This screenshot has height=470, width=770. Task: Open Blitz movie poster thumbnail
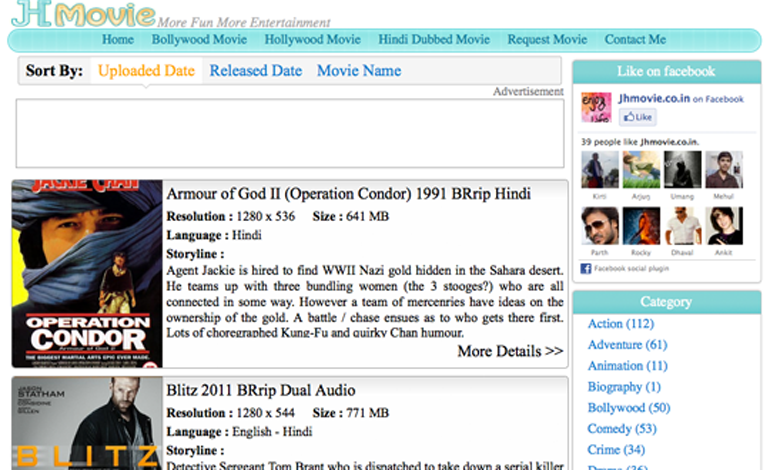(x=87, y=423)
